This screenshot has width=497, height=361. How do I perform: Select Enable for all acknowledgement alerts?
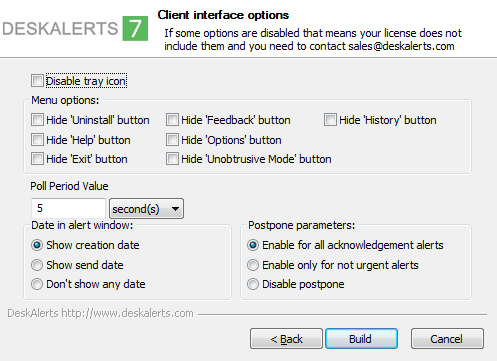point(253,245)
